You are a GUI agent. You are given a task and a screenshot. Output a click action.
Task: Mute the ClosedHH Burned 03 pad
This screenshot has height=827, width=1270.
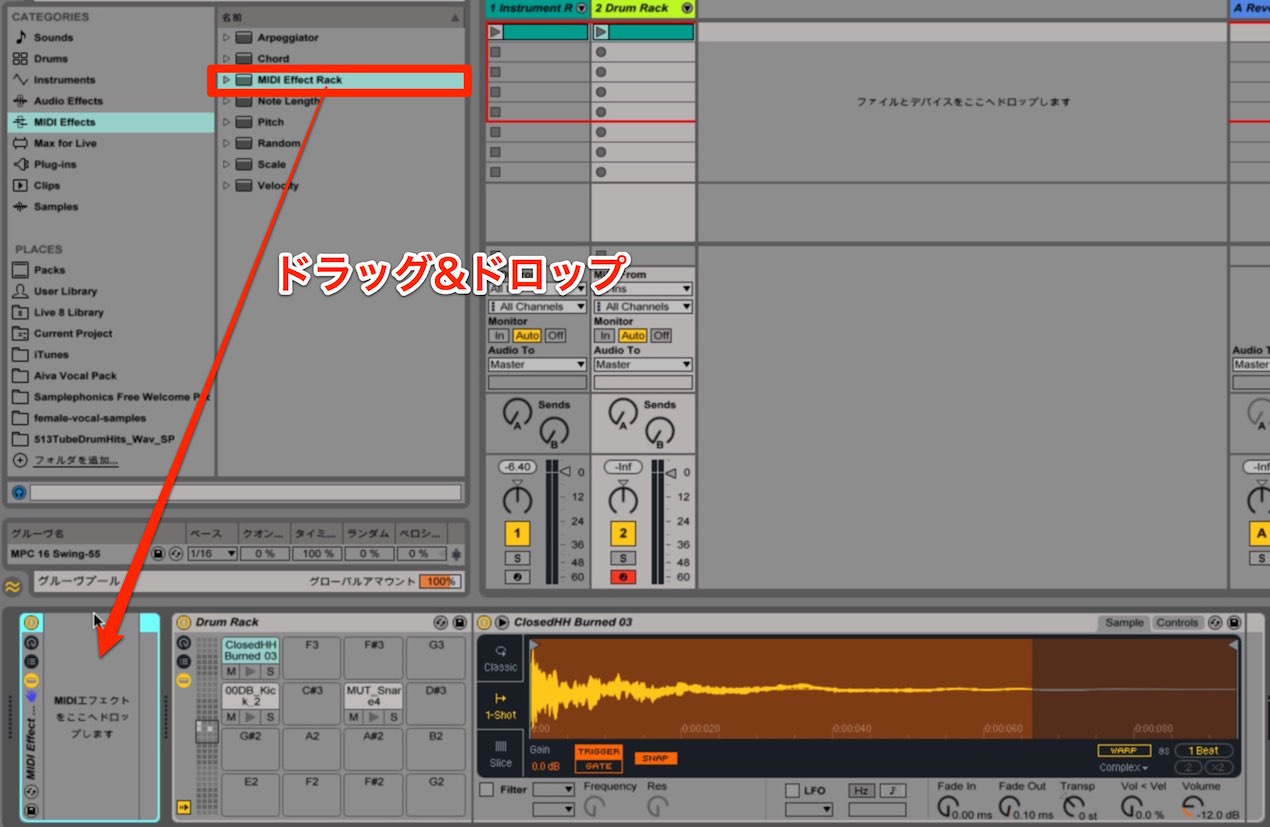[x=230, y=672]
